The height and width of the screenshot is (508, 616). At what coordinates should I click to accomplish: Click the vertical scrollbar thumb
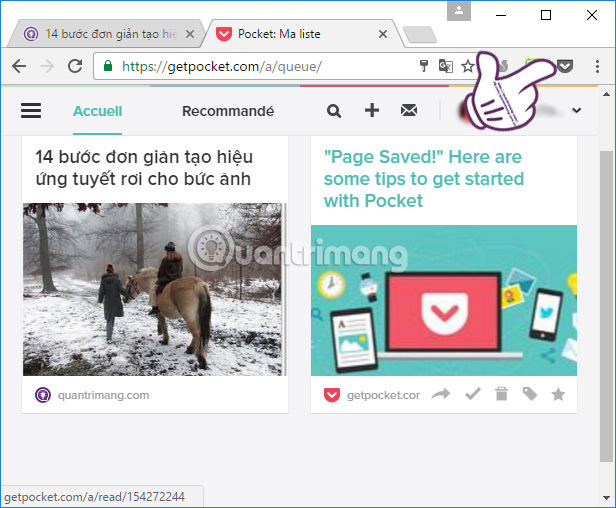click(606, 306)
